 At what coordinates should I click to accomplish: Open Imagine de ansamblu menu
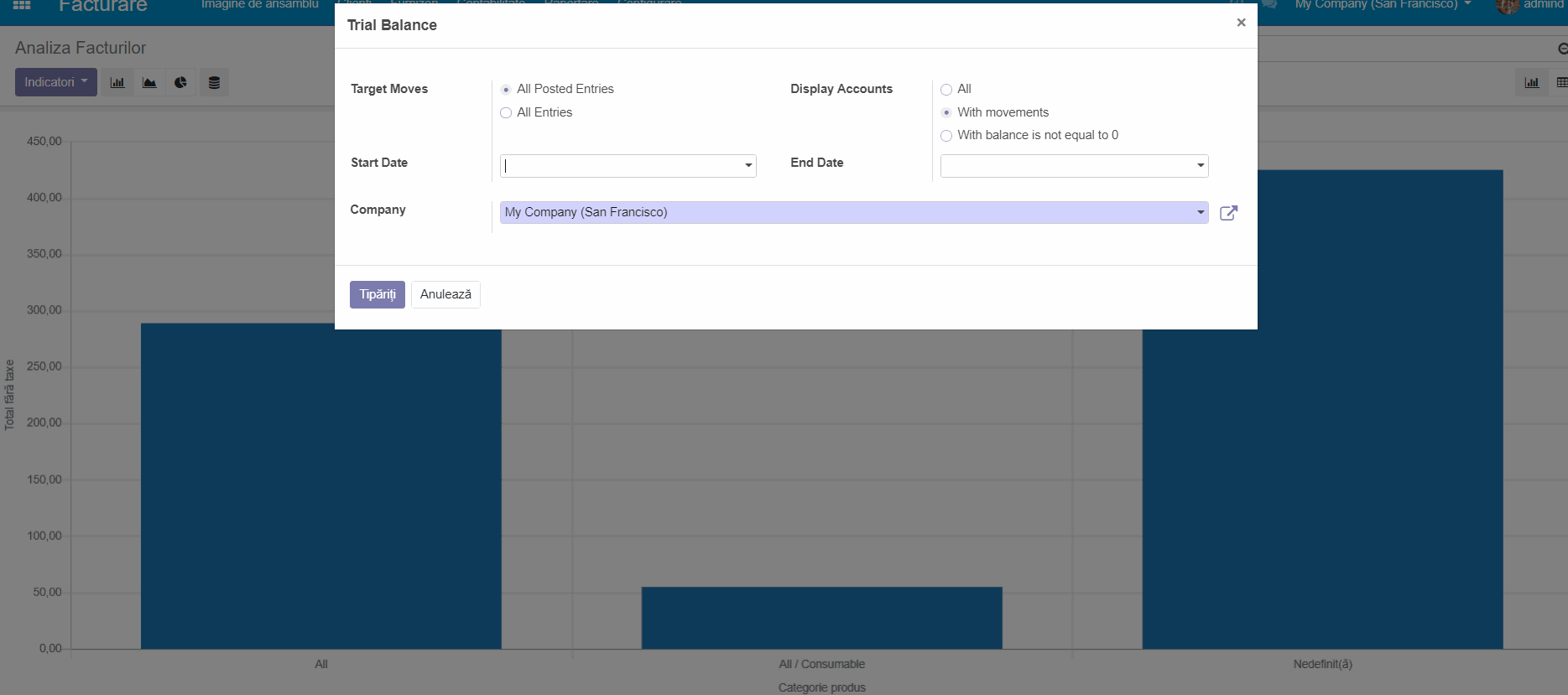260,5
